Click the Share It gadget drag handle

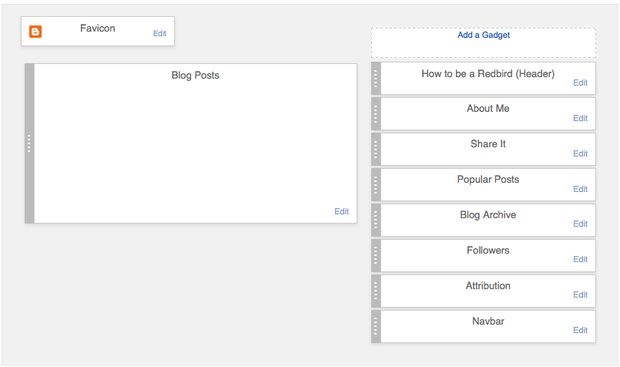pos(376,149)
